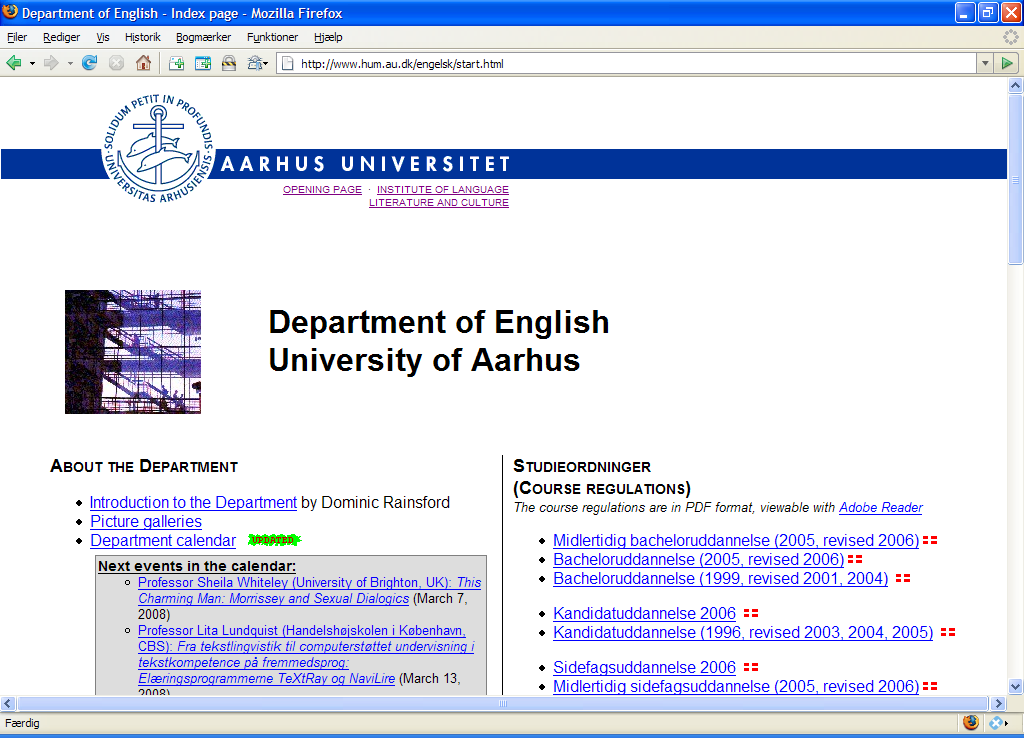Viewport: 1024px width, 738px height.
Task: Click Danish flag beside Midlertidig sidefagsuddannelse link
Action: pyautogui.click(x=930, y=686)
